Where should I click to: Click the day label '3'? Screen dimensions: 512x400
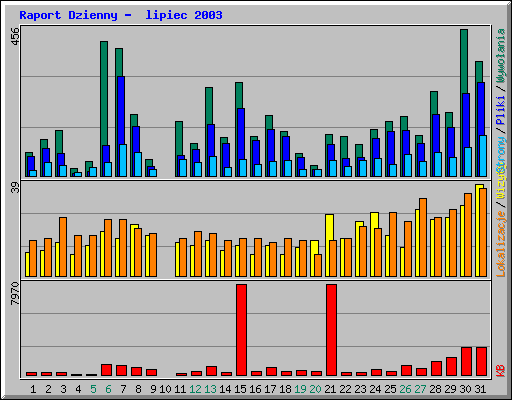coord(63,389)
